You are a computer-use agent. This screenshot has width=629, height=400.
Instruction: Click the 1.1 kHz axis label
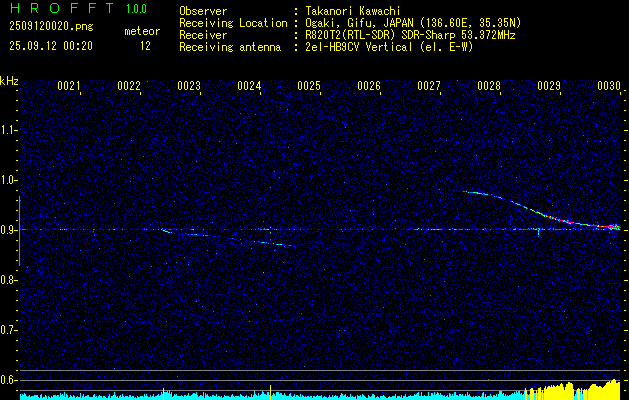pyautogui.click(x=8, y=130)
